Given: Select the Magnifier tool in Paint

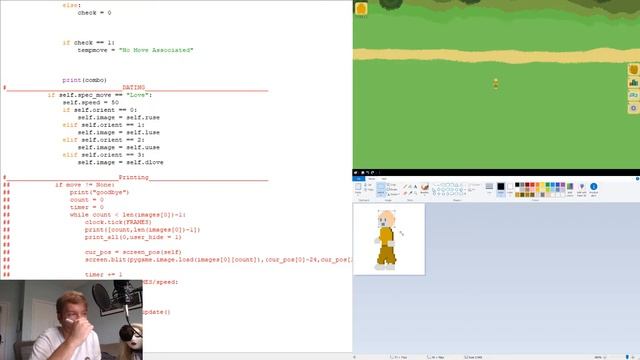Looking at the screenshot, I should [x=416, y=193].
